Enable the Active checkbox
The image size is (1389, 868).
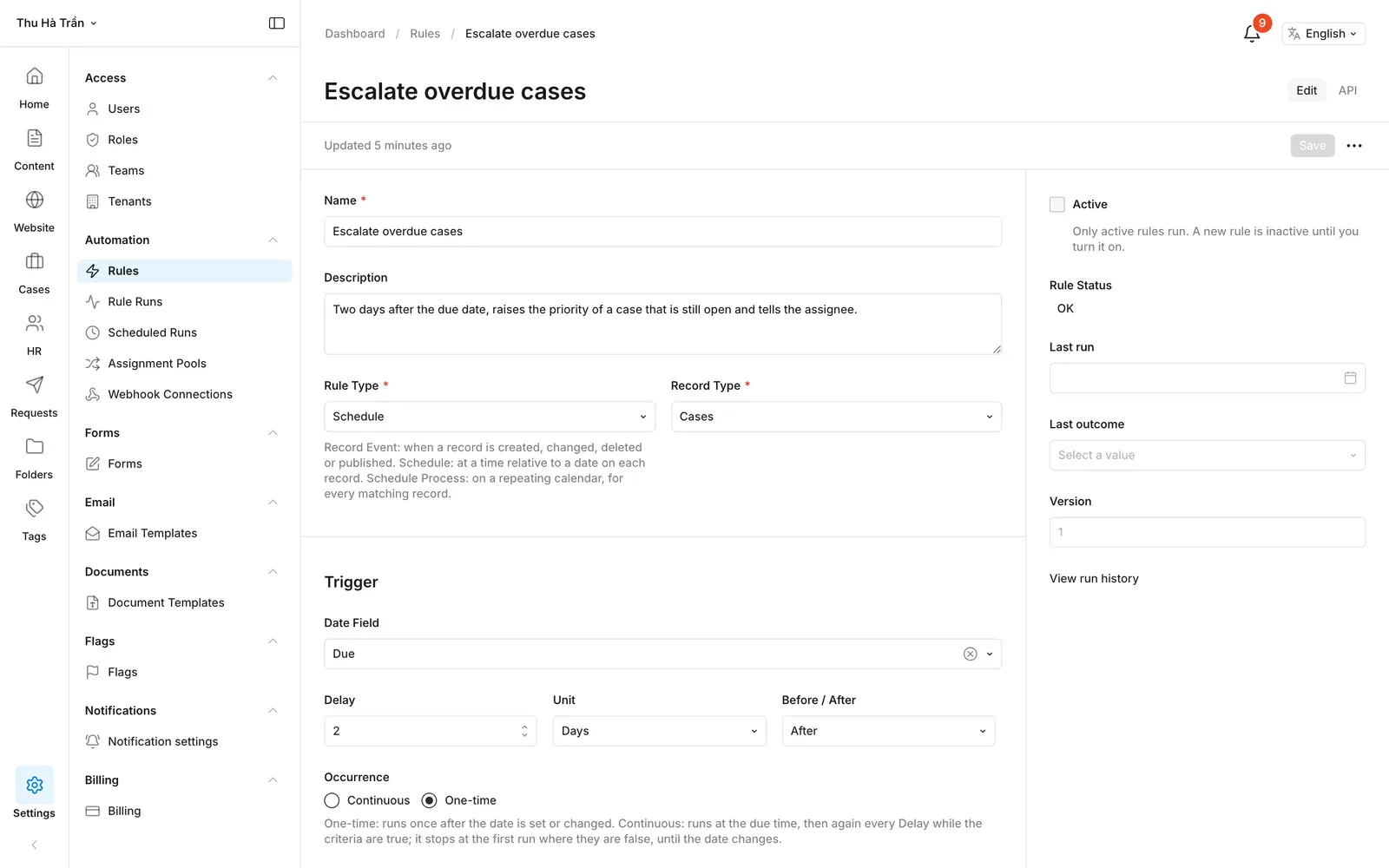(x=1057, y=205)
